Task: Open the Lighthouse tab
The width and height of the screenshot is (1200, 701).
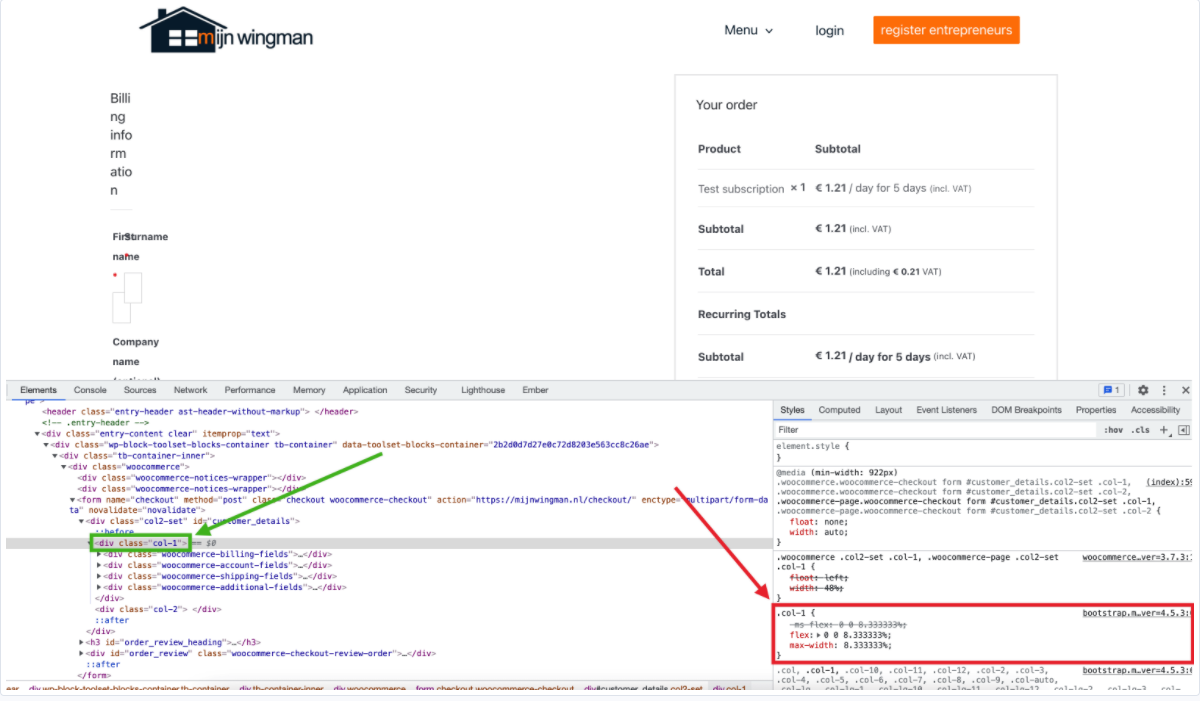Action: coord(483,390)
